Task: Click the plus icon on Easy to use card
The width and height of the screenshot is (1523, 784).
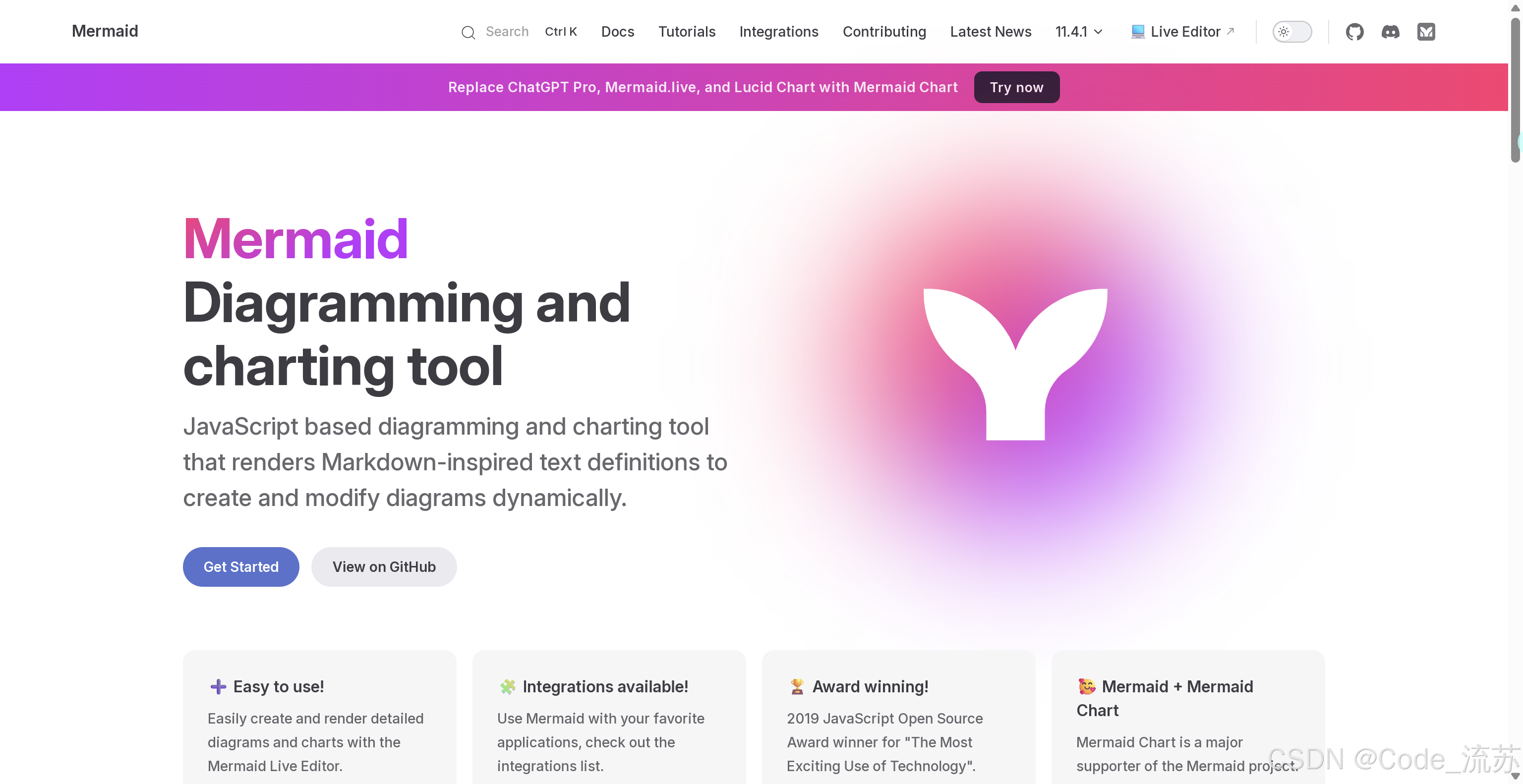Action: 218,686
